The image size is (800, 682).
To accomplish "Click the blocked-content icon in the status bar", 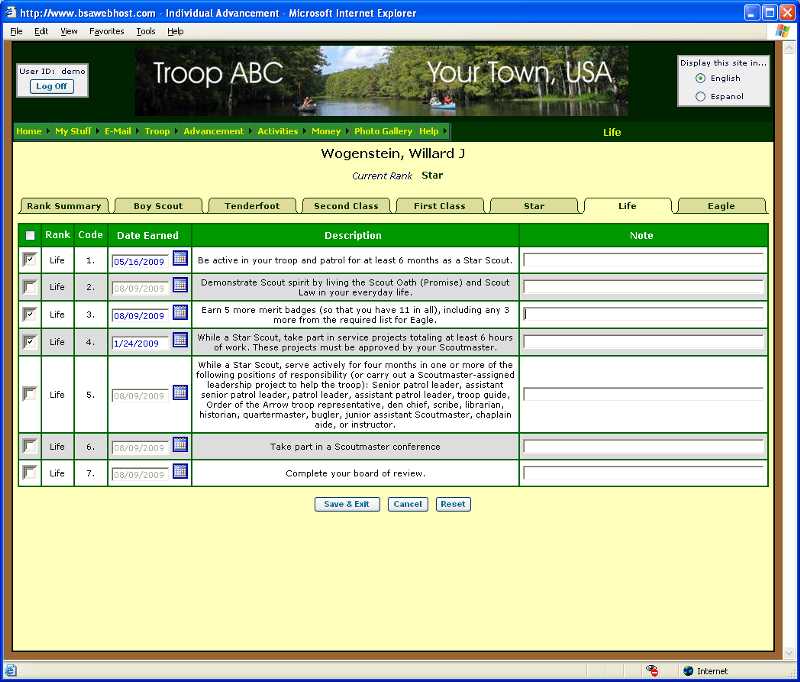I will (652, 671).
